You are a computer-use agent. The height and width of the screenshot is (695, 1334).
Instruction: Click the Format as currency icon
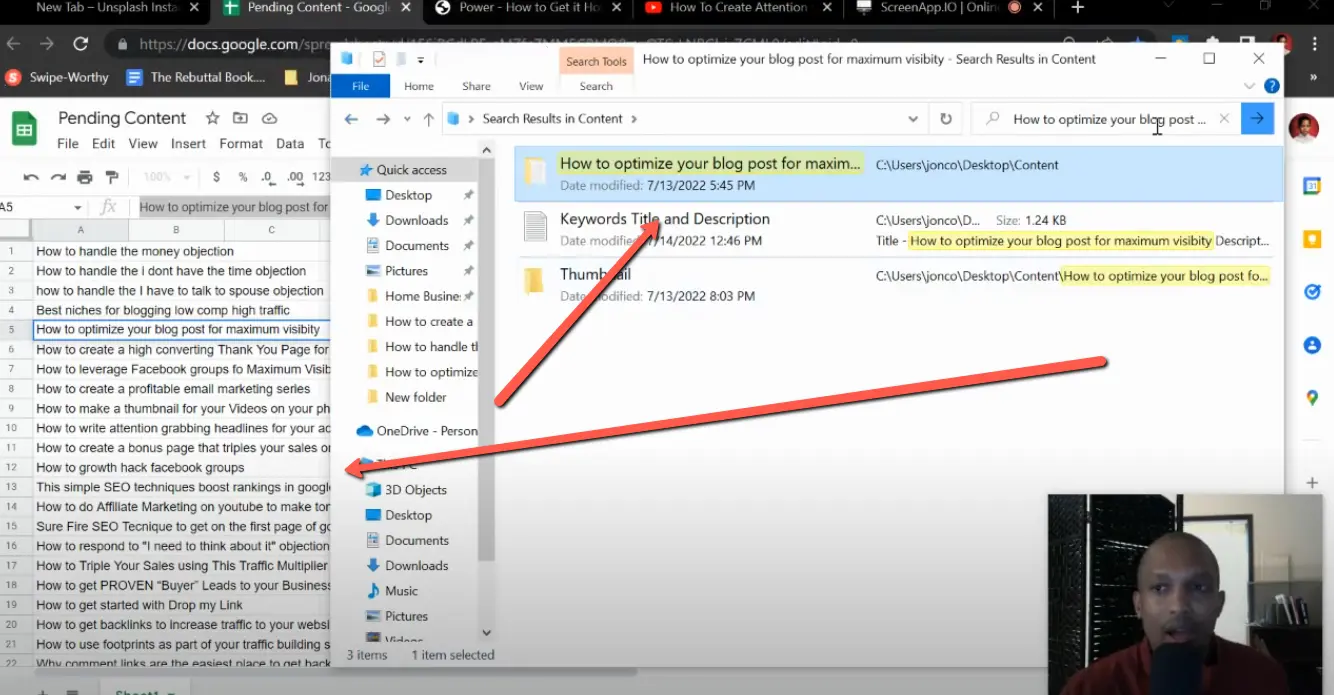(217, 177)
